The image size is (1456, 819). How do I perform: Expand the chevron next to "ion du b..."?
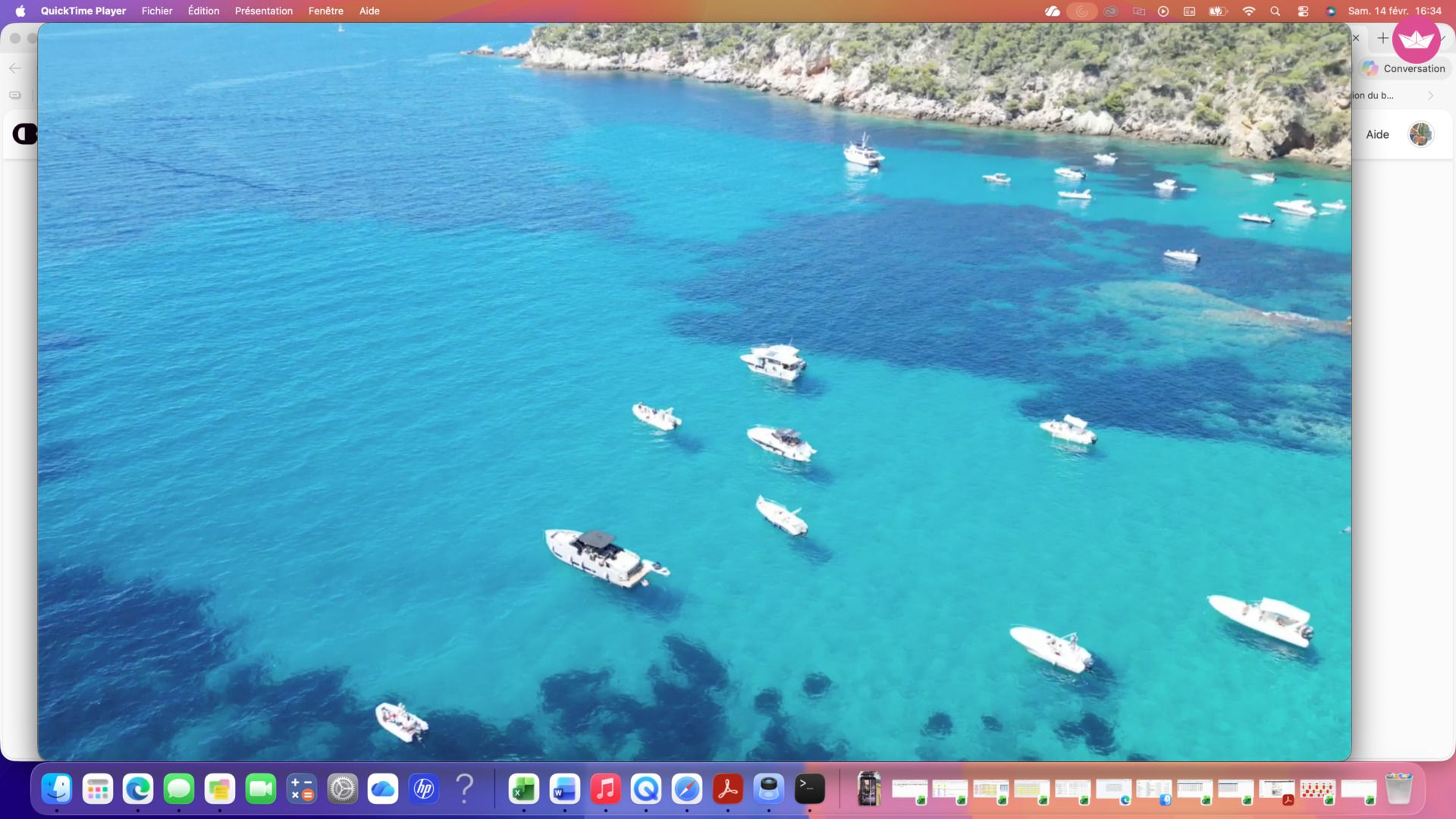pos(1430,96)
